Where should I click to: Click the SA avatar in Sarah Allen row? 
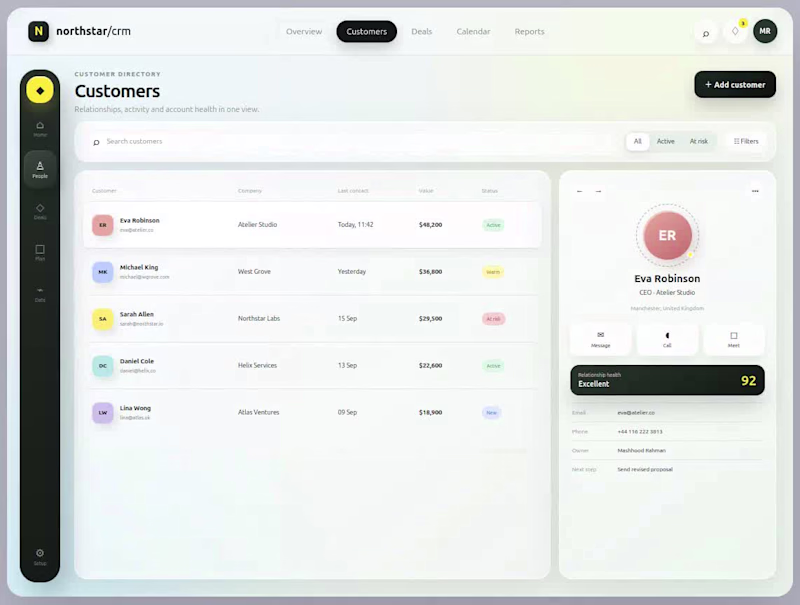coord(103,319)
